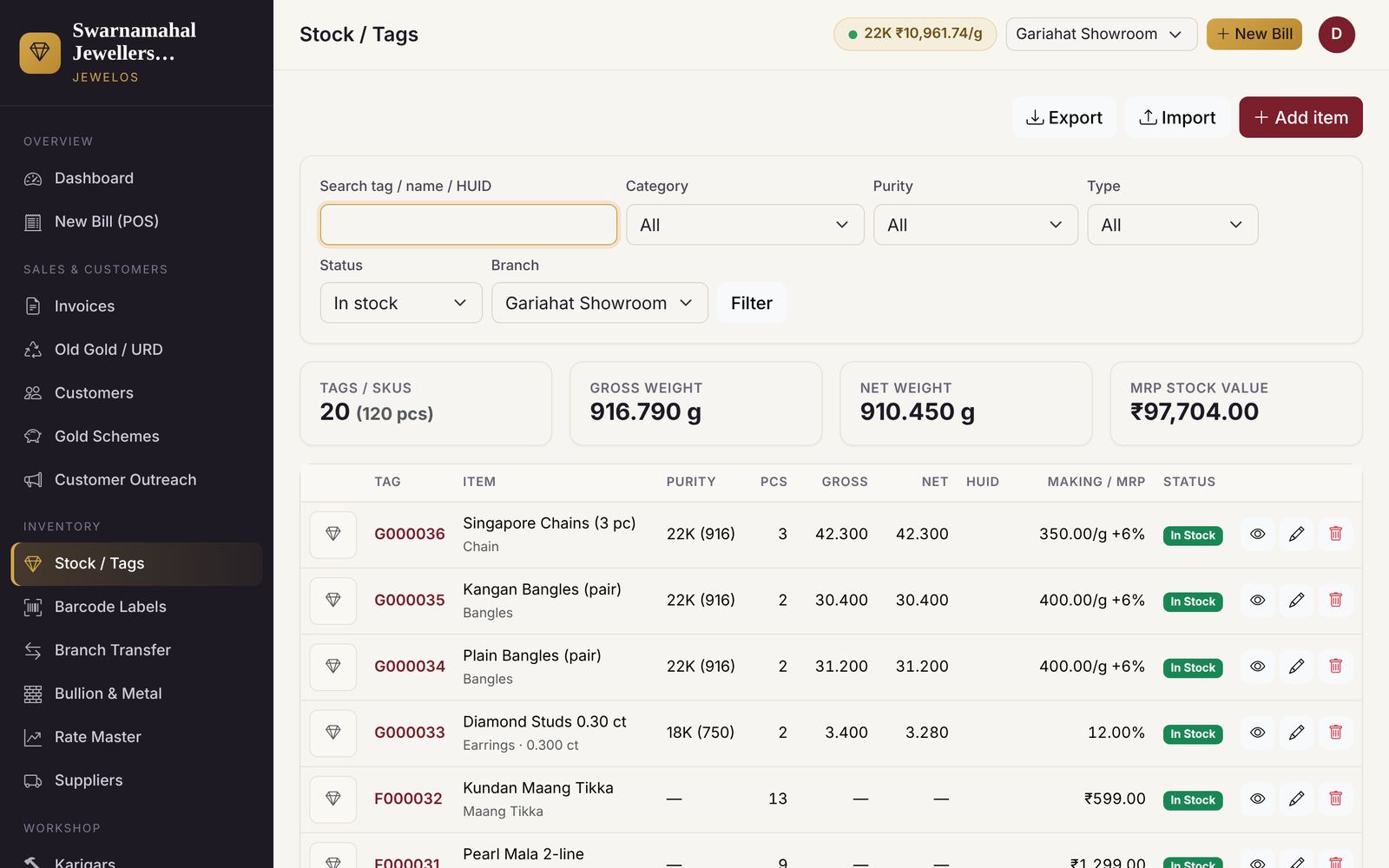Edit the Plain Bangles (pair) item
Screen dimensions: 1389x868
pyautogui.click(x=1296, y=666)
